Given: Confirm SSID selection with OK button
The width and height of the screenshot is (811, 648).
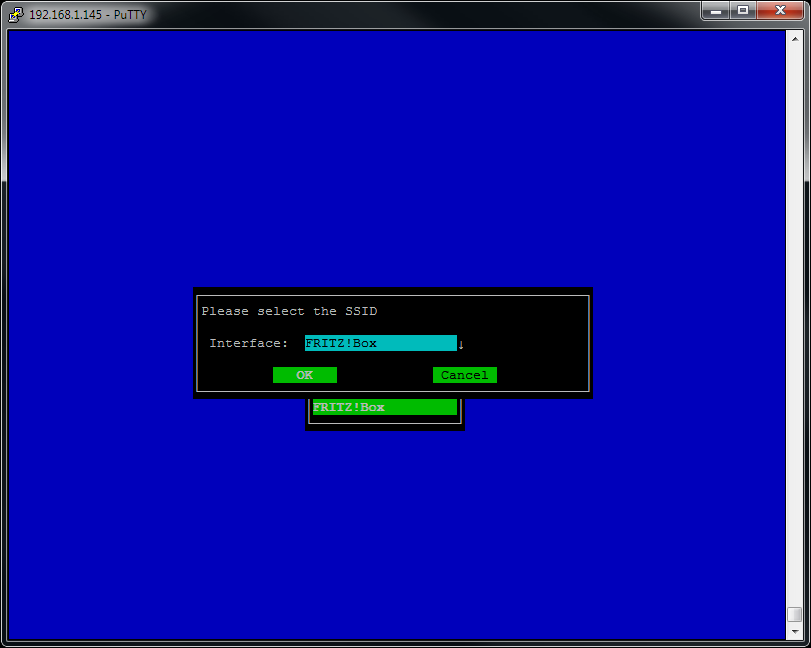Looking at the screenshot, I should 305,375.
